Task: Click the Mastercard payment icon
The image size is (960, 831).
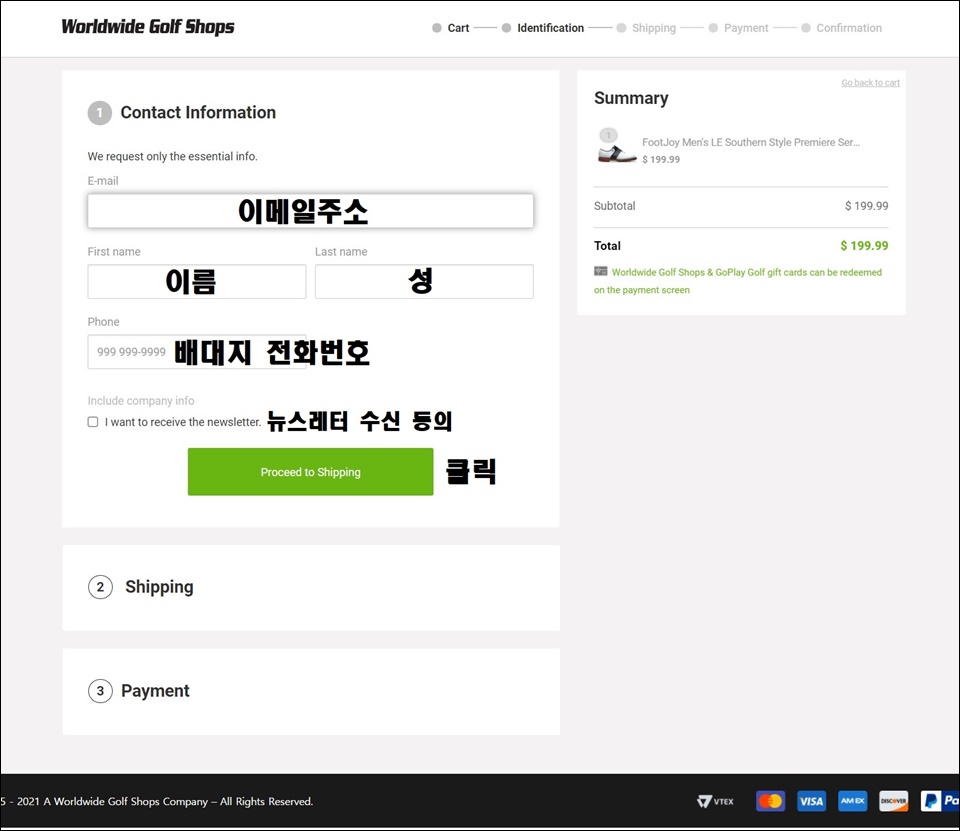Action: point(770,801)
